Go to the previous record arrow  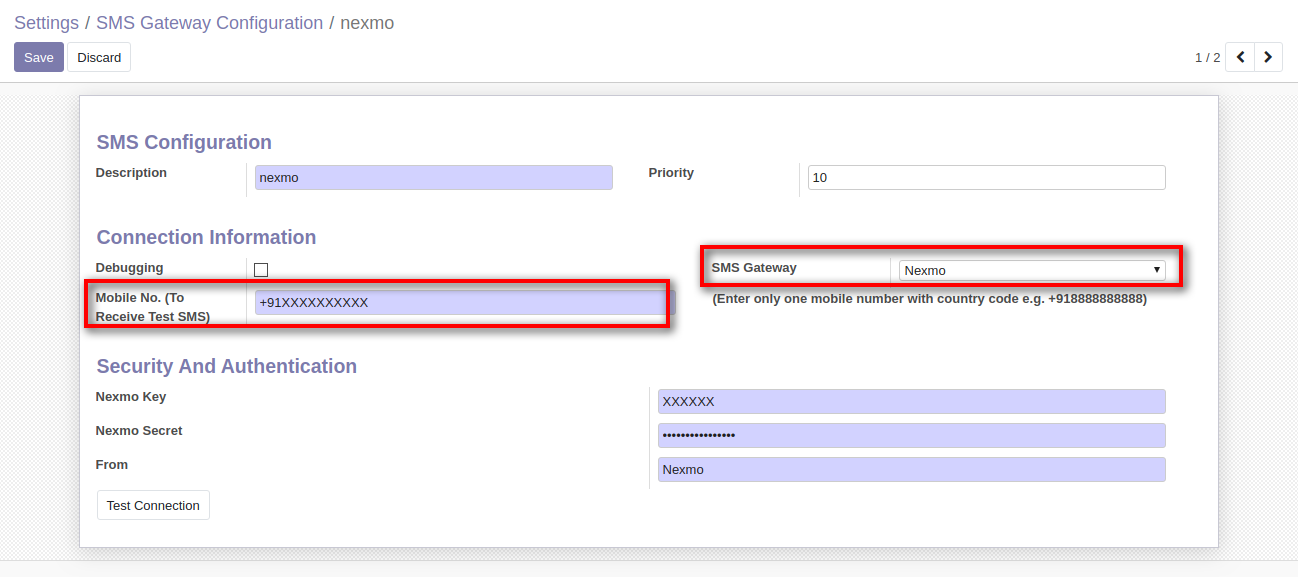point(1240,57)
